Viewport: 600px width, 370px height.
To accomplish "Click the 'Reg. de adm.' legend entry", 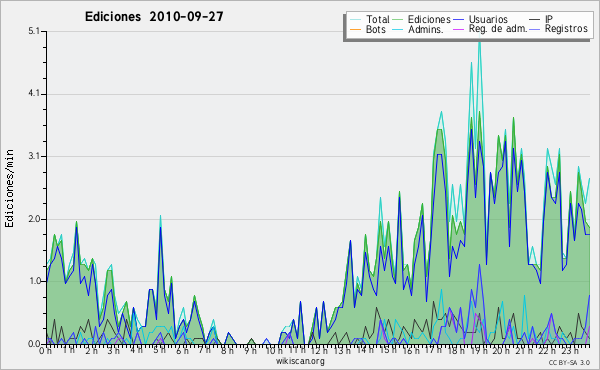I will (x=491, y=29).
